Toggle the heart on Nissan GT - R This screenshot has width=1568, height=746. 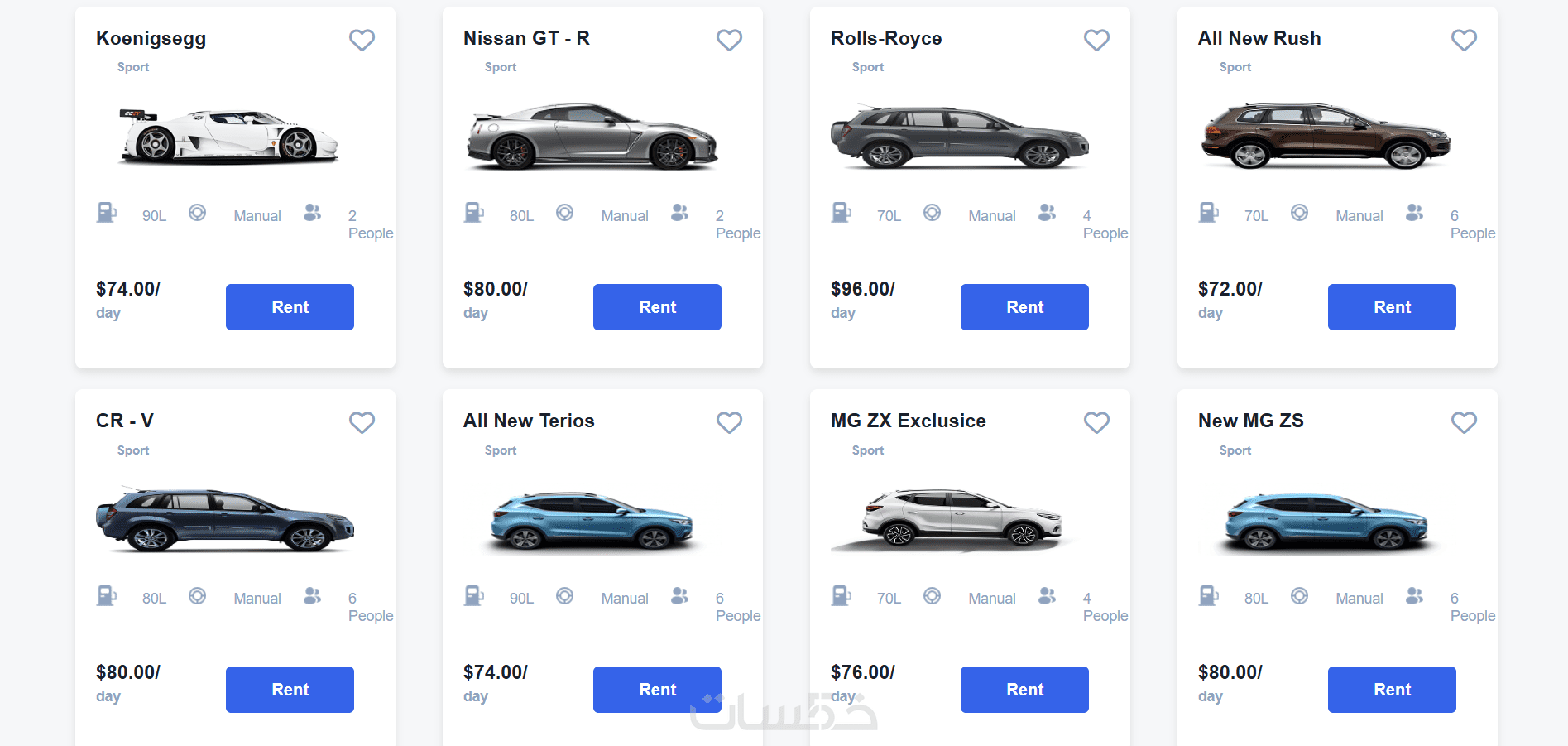coord(729,40)
